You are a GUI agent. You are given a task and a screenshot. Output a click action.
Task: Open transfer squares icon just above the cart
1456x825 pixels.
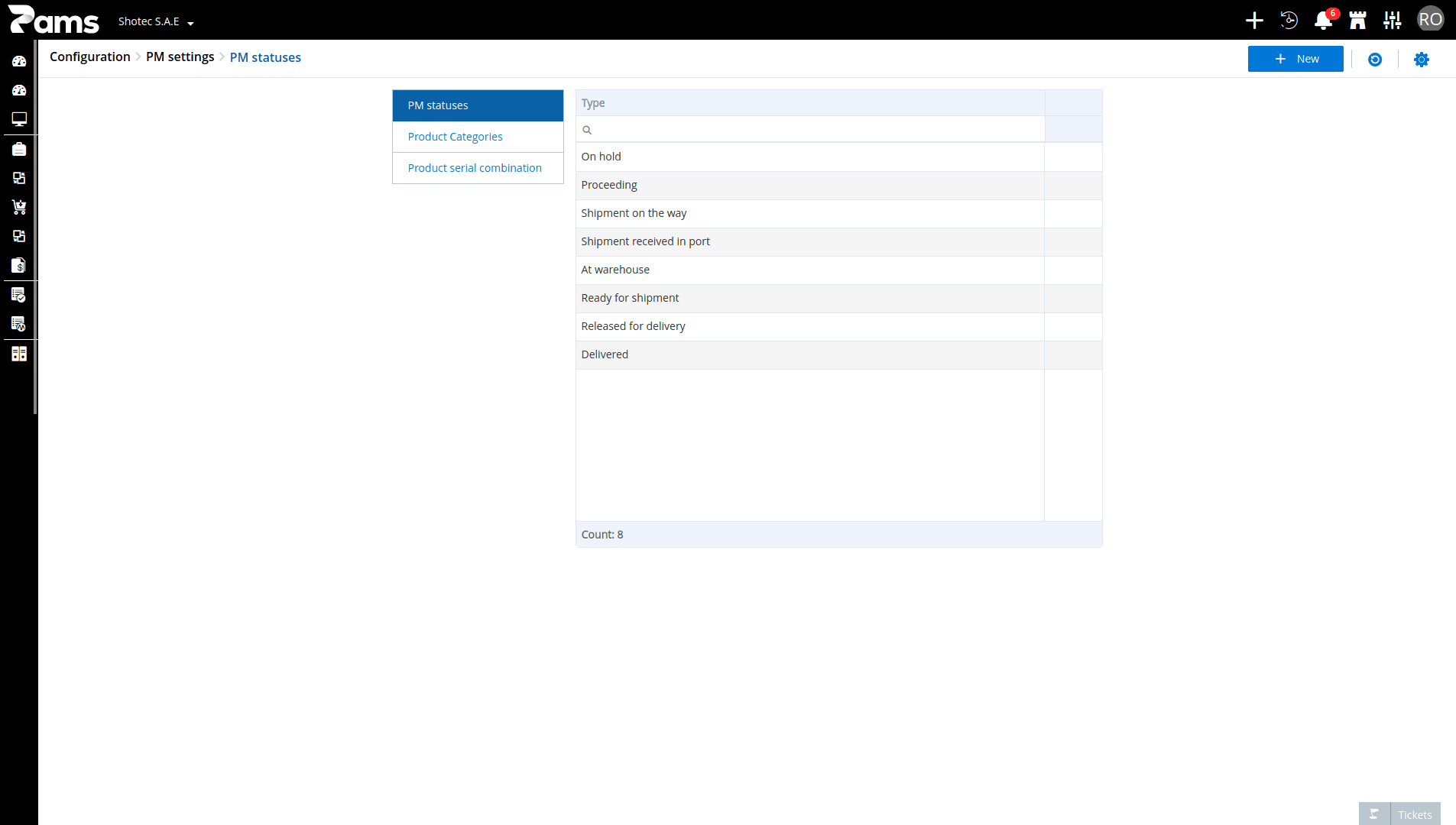(19, 178)
